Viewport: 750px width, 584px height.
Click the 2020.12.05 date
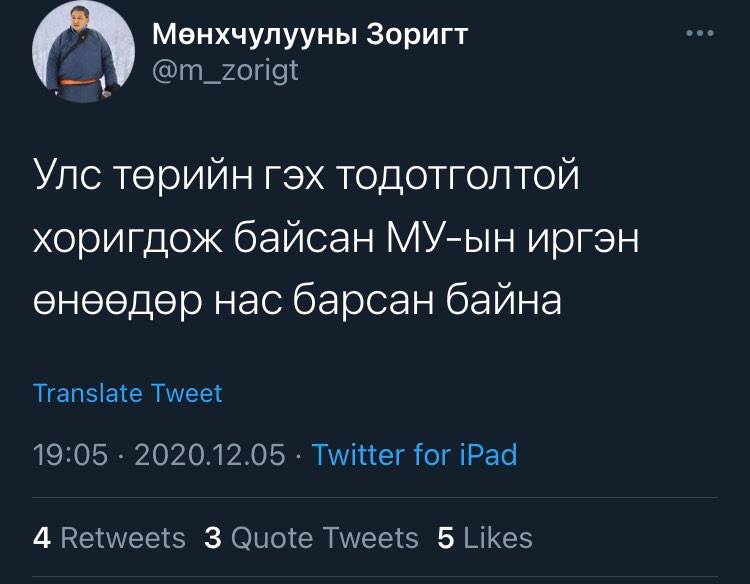pos(210,455)
